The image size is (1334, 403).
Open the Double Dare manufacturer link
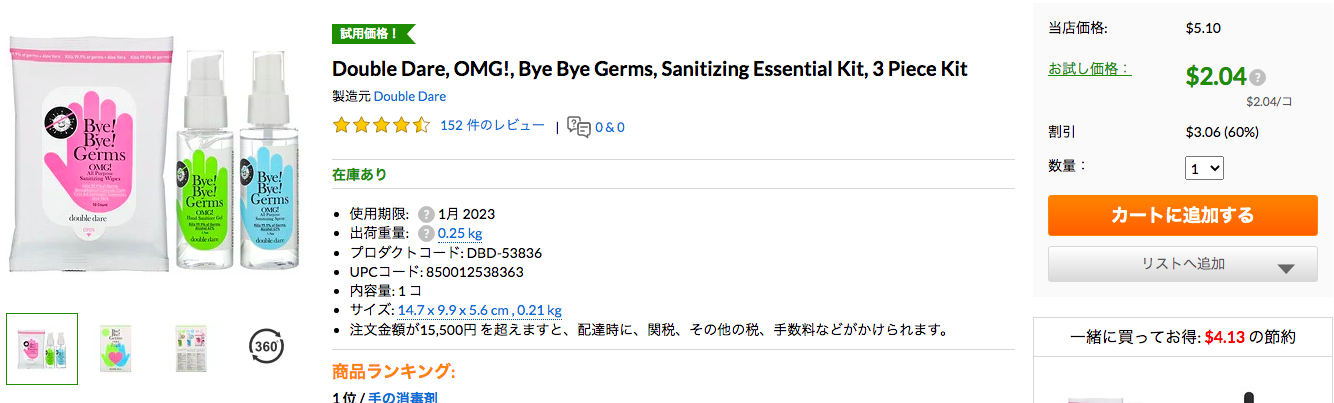click(410, 97)
